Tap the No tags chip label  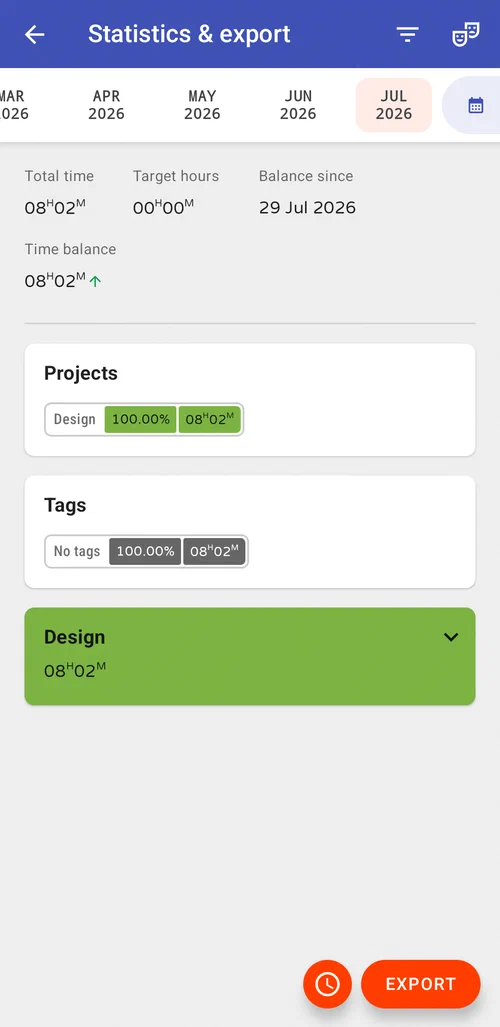[x=77, y=551]
